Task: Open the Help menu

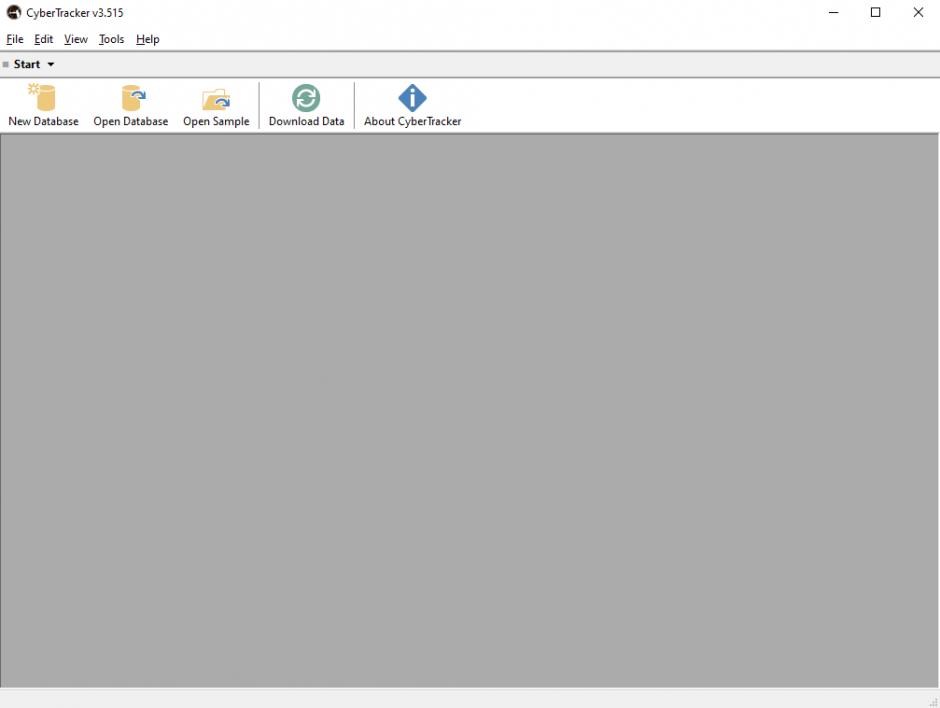Action: (147, 39)
